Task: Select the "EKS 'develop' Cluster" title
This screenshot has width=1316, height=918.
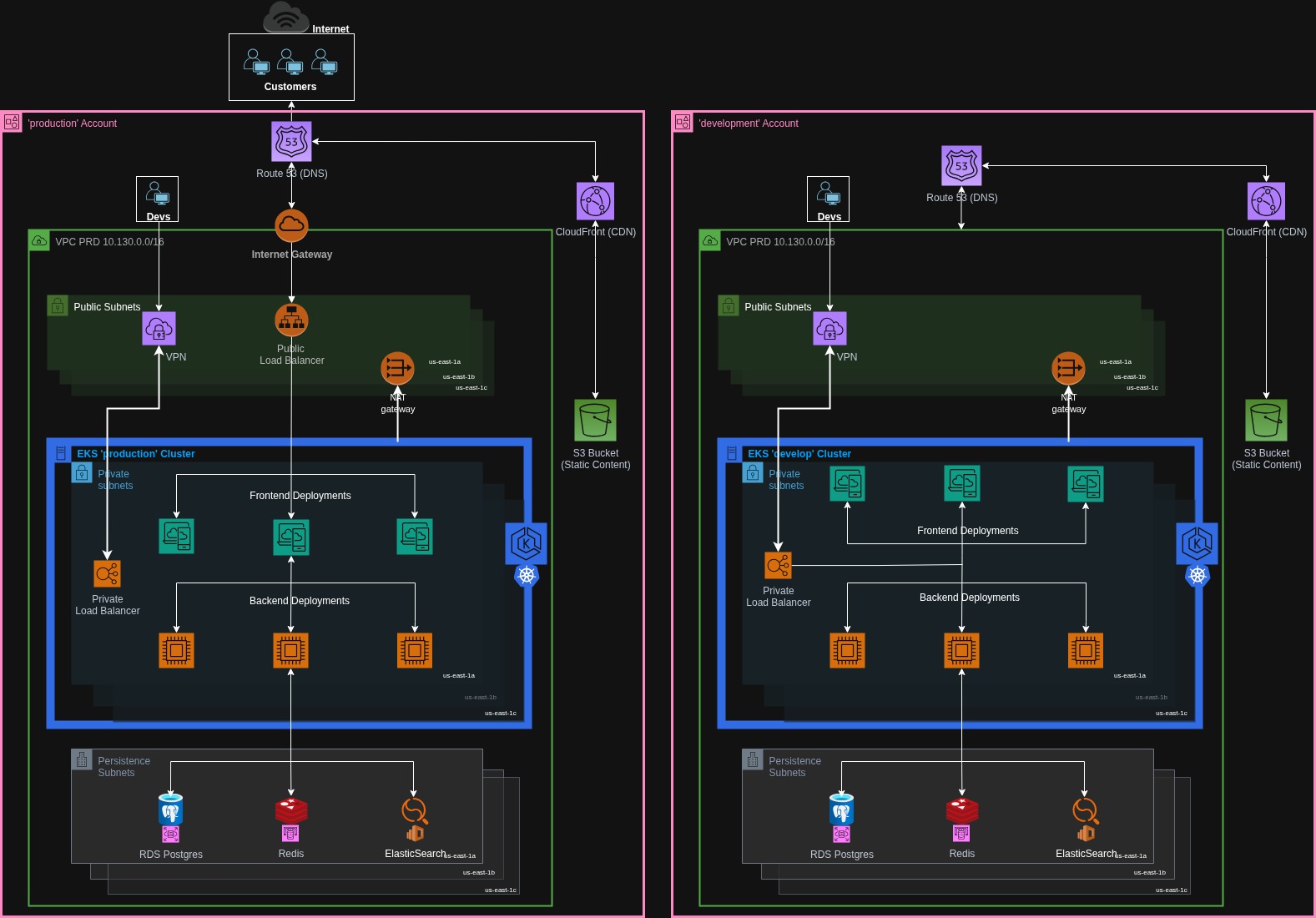Action: coord(799,454)
